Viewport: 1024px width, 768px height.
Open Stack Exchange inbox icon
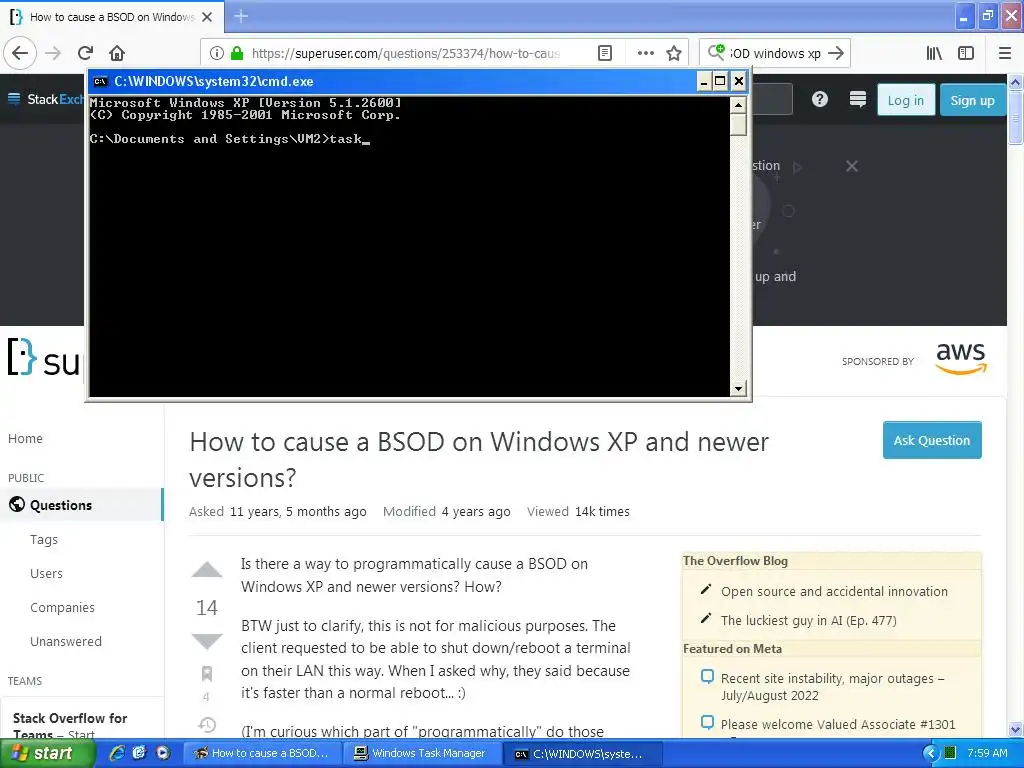click(857, 99)
